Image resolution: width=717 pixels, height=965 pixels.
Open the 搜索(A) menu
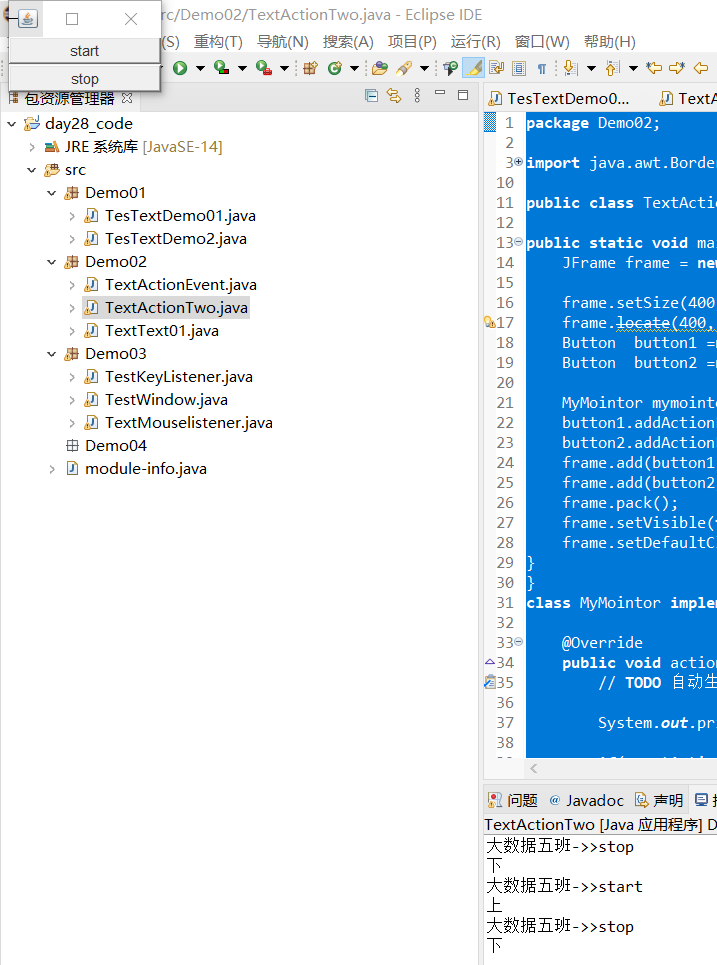[x=348, y=42]
